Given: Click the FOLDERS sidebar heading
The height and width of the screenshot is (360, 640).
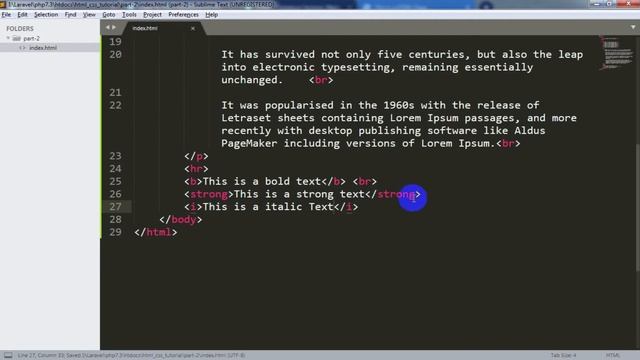Looking at the screenshot, I should click(20, 29).
